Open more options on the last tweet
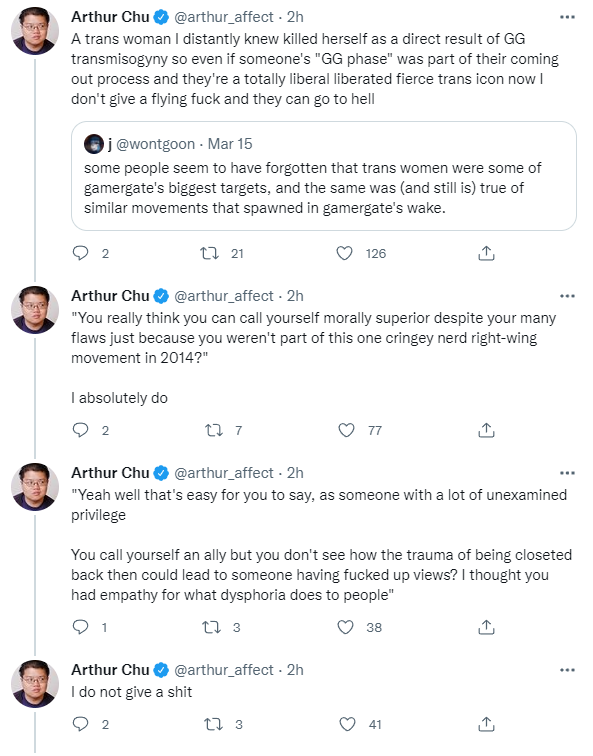The width and height of the screenshot is (593, 756). point(567,670)
